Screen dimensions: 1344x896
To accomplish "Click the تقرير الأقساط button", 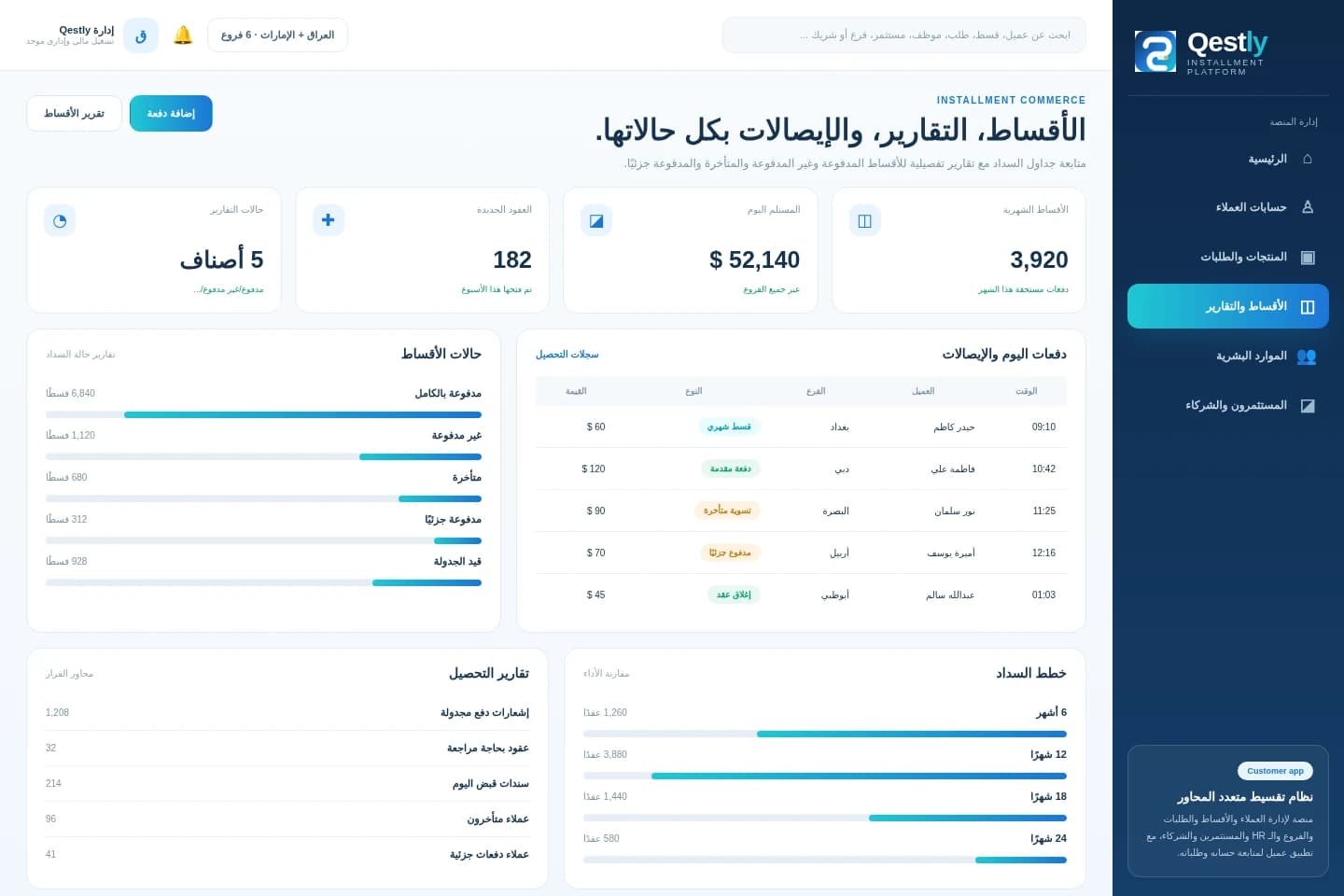I will pos(74,114).
